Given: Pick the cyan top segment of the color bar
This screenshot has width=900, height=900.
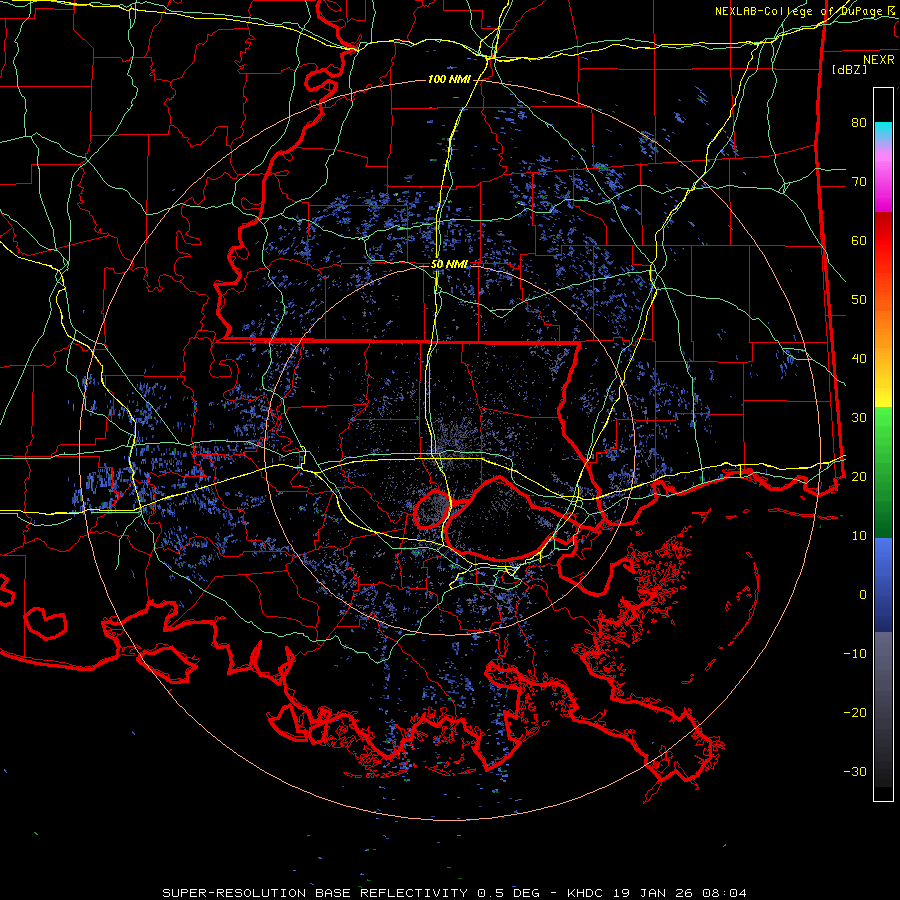Looking at the screenshot, I should [x=883, y=133].
